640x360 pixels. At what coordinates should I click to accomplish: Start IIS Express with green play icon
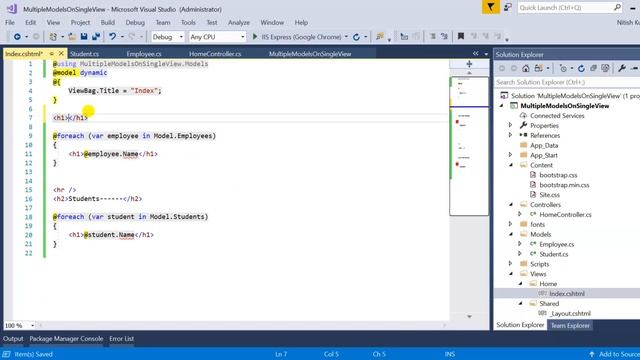pos(255,37)
